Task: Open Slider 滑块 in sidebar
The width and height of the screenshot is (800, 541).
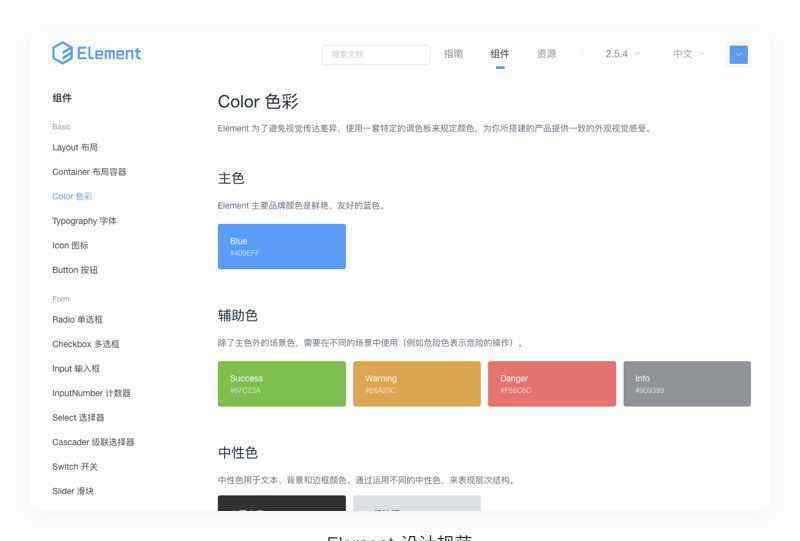Action: [x=73, y=491]
